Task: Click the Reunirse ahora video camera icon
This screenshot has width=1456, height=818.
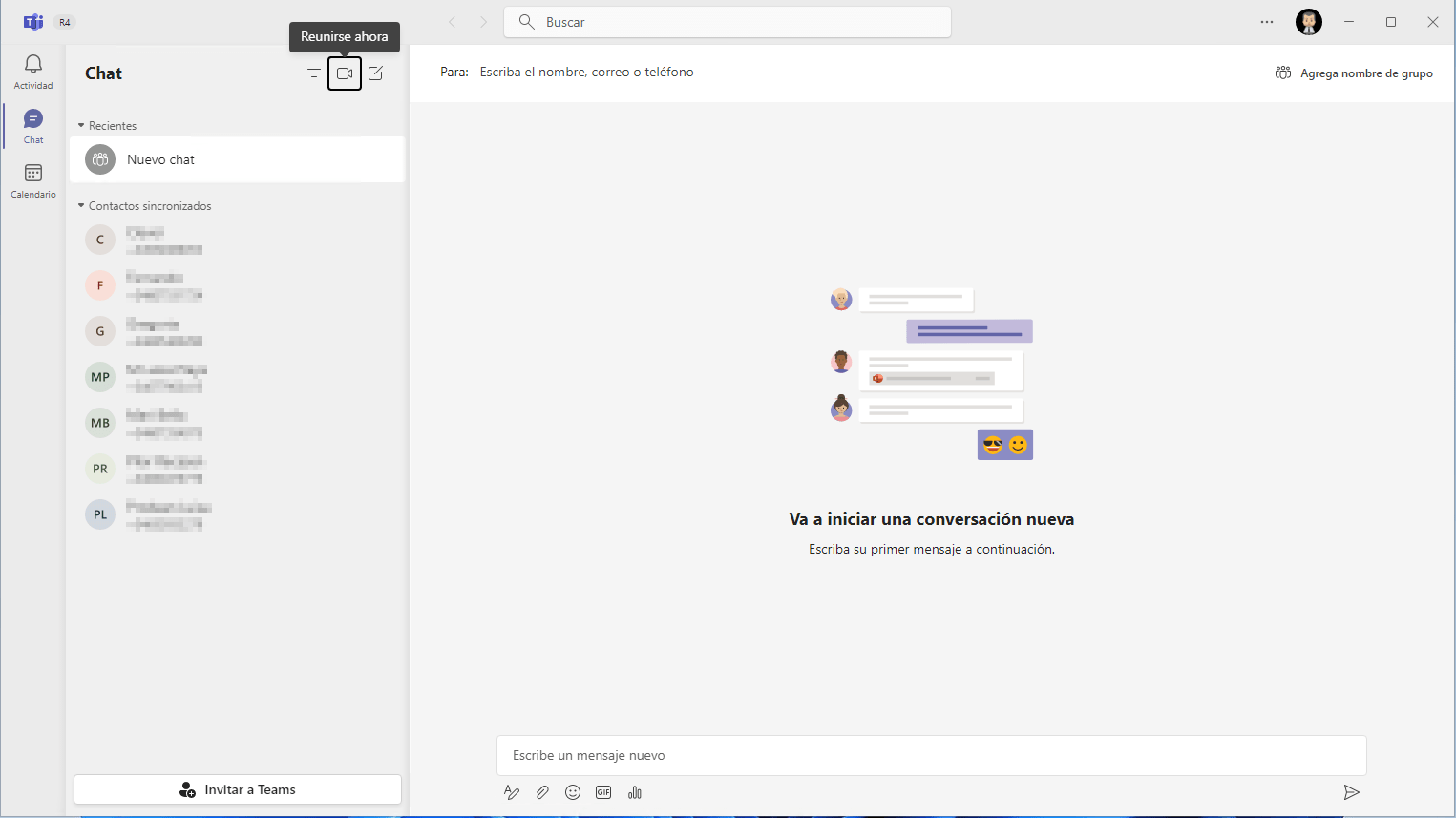Action: pos(345,73)
